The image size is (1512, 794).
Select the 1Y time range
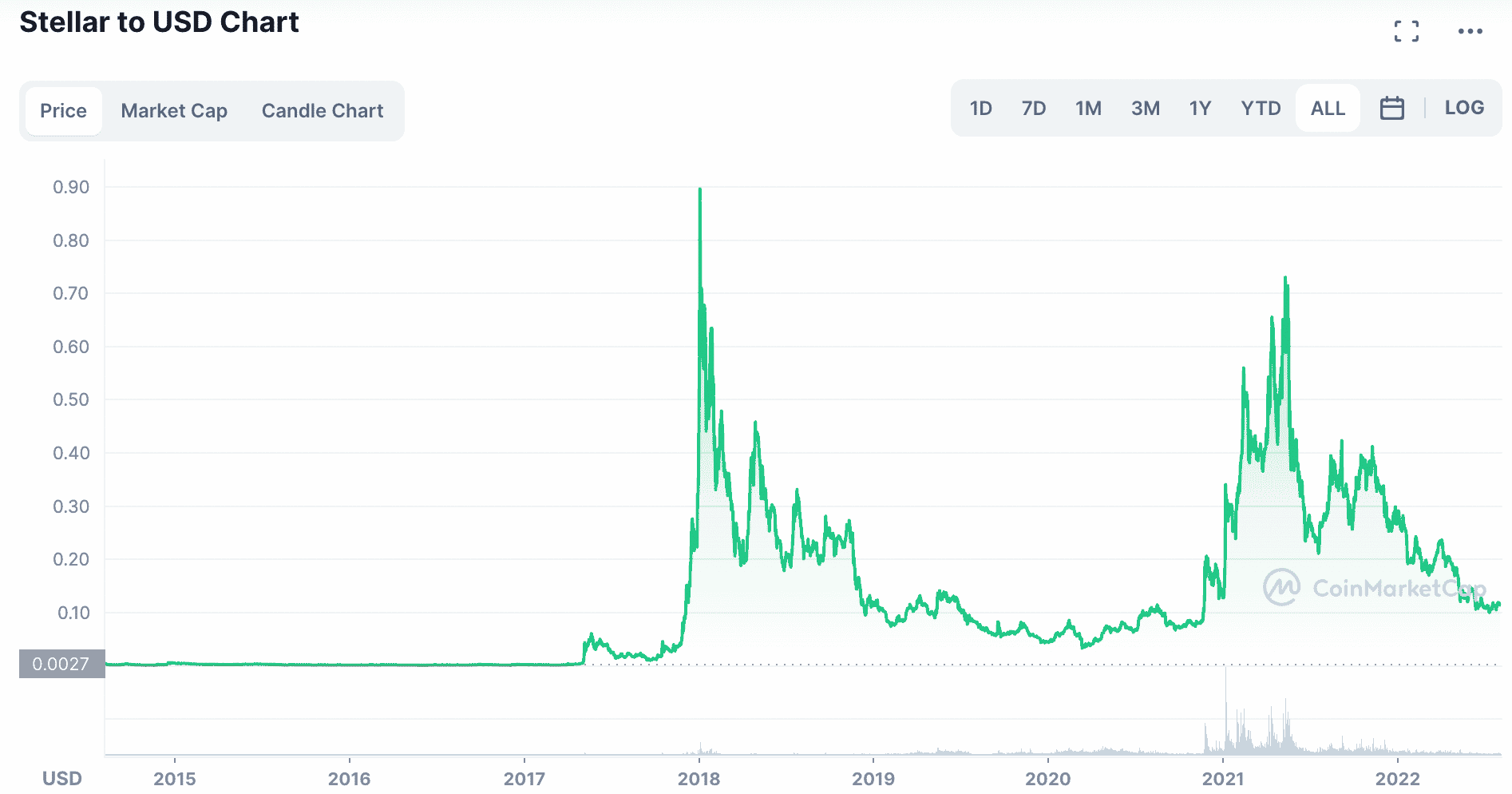[x=1200, y=109]
